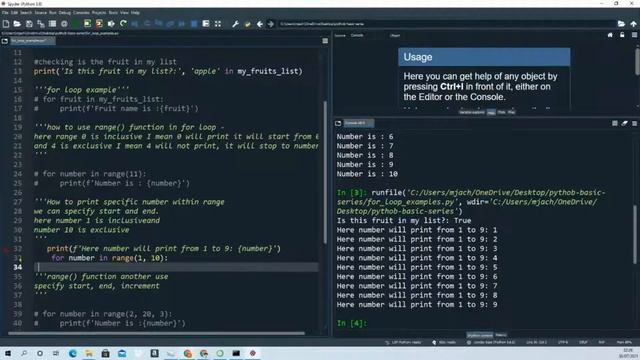Browse working directory folder icon
The image size is (640, 360).
click(x=621, y=24)
